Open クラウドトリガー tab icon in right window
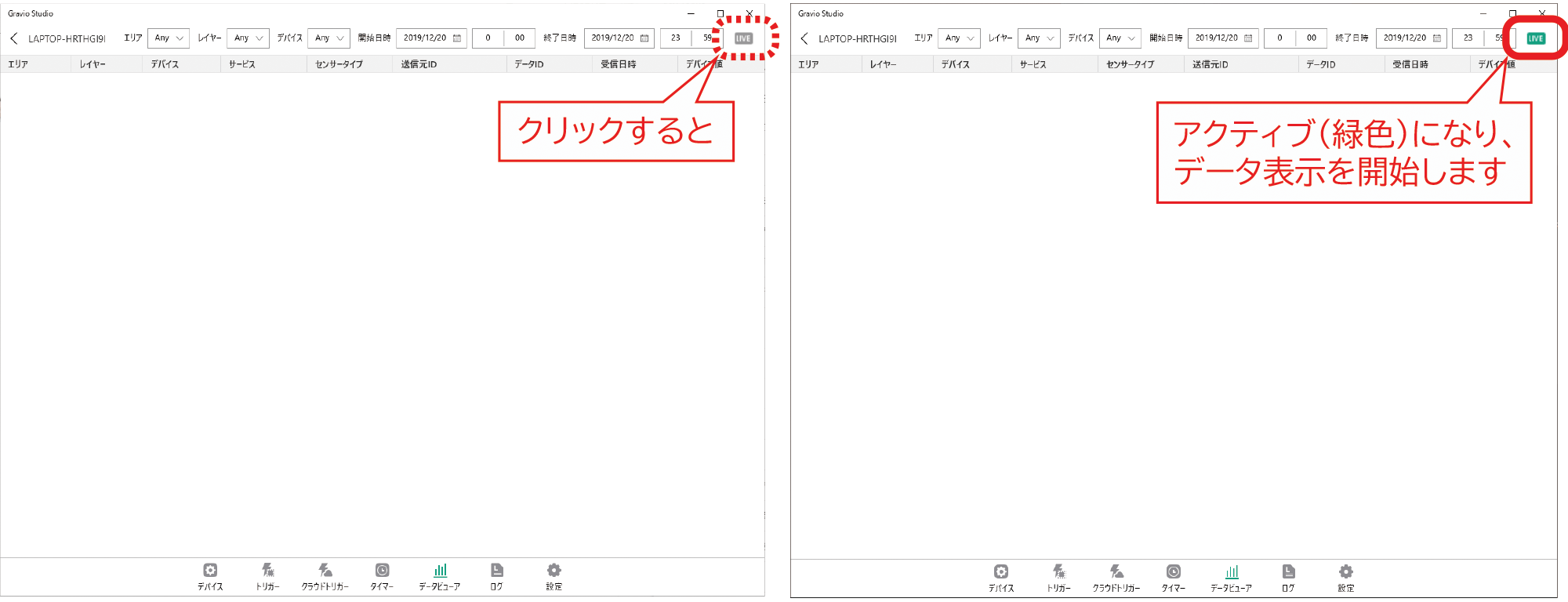The image size is (1568, 602). tap(1116, 571)
